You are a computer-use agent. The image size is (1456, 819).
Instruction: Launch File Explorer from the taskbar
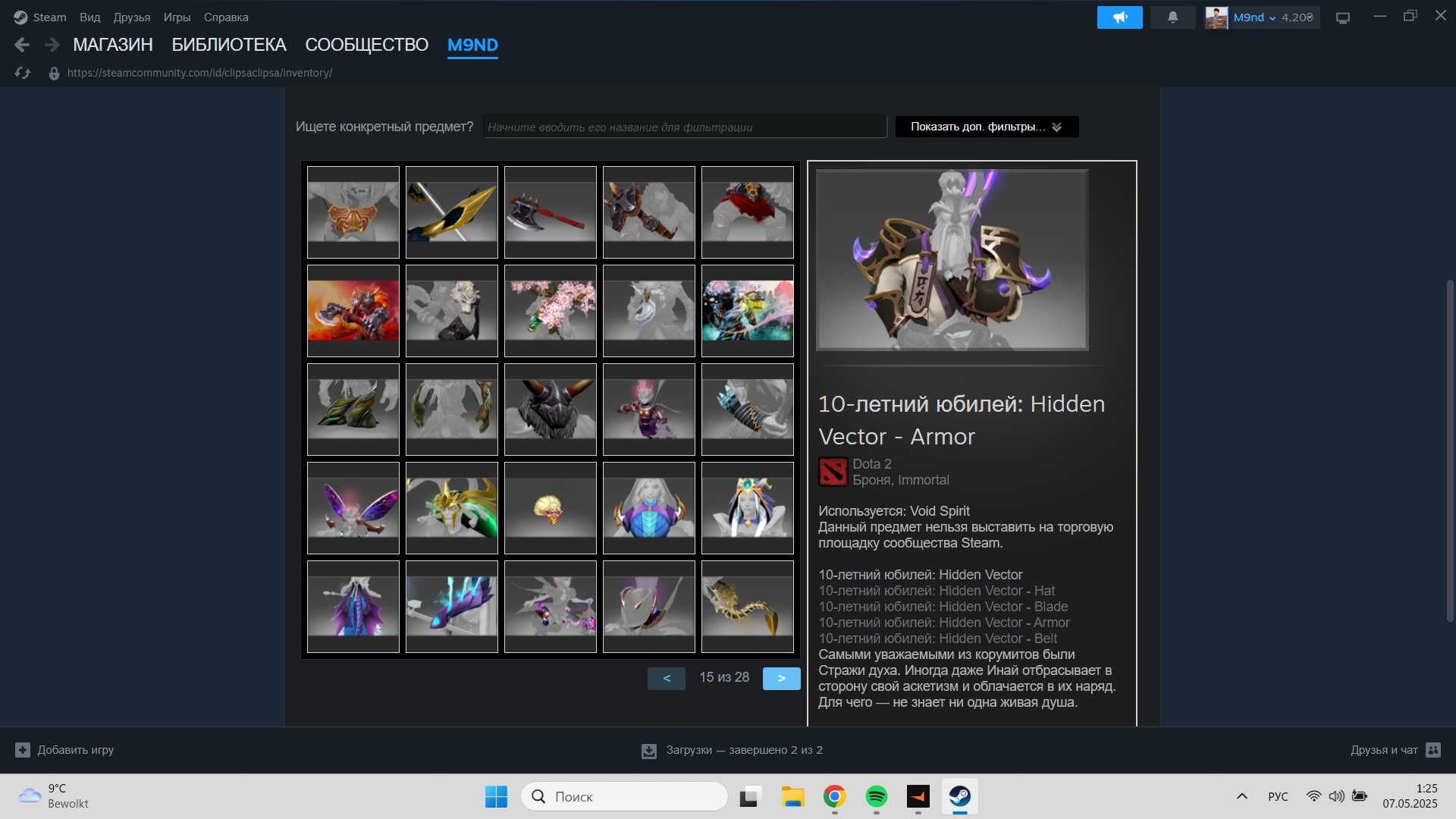click(x=792, y=796)
